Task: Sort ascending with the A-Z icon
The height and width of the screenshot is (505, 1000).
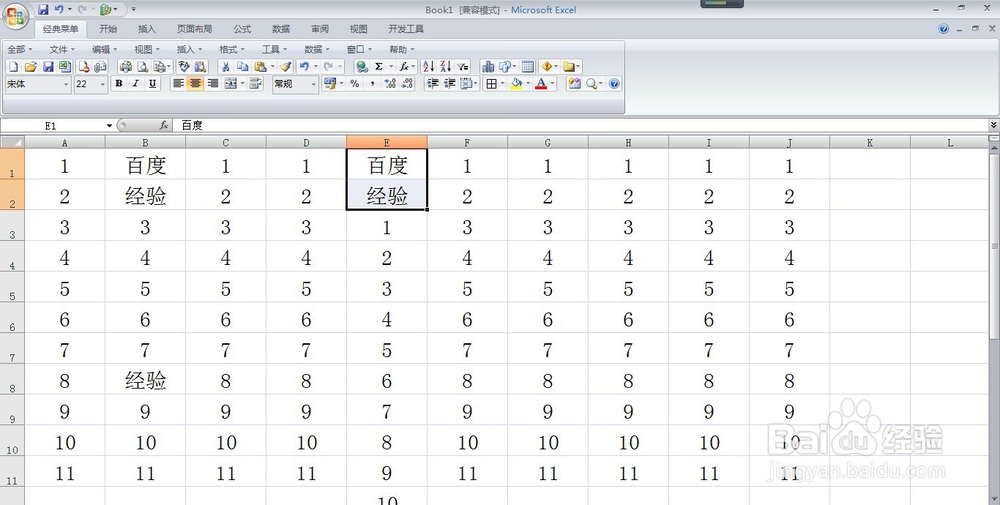Action: coord(428,66)
